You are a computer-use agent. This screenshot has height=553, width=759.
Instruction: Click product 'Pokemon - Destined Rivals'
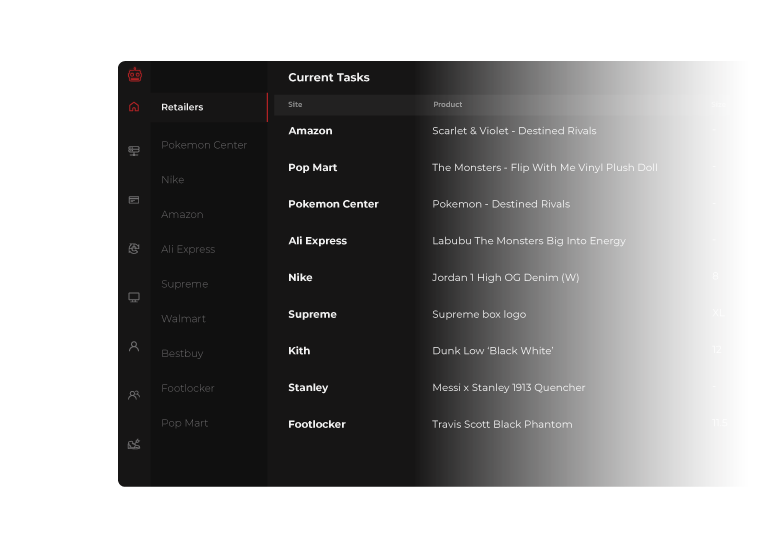pyautogui.click(x=501, y=204)
